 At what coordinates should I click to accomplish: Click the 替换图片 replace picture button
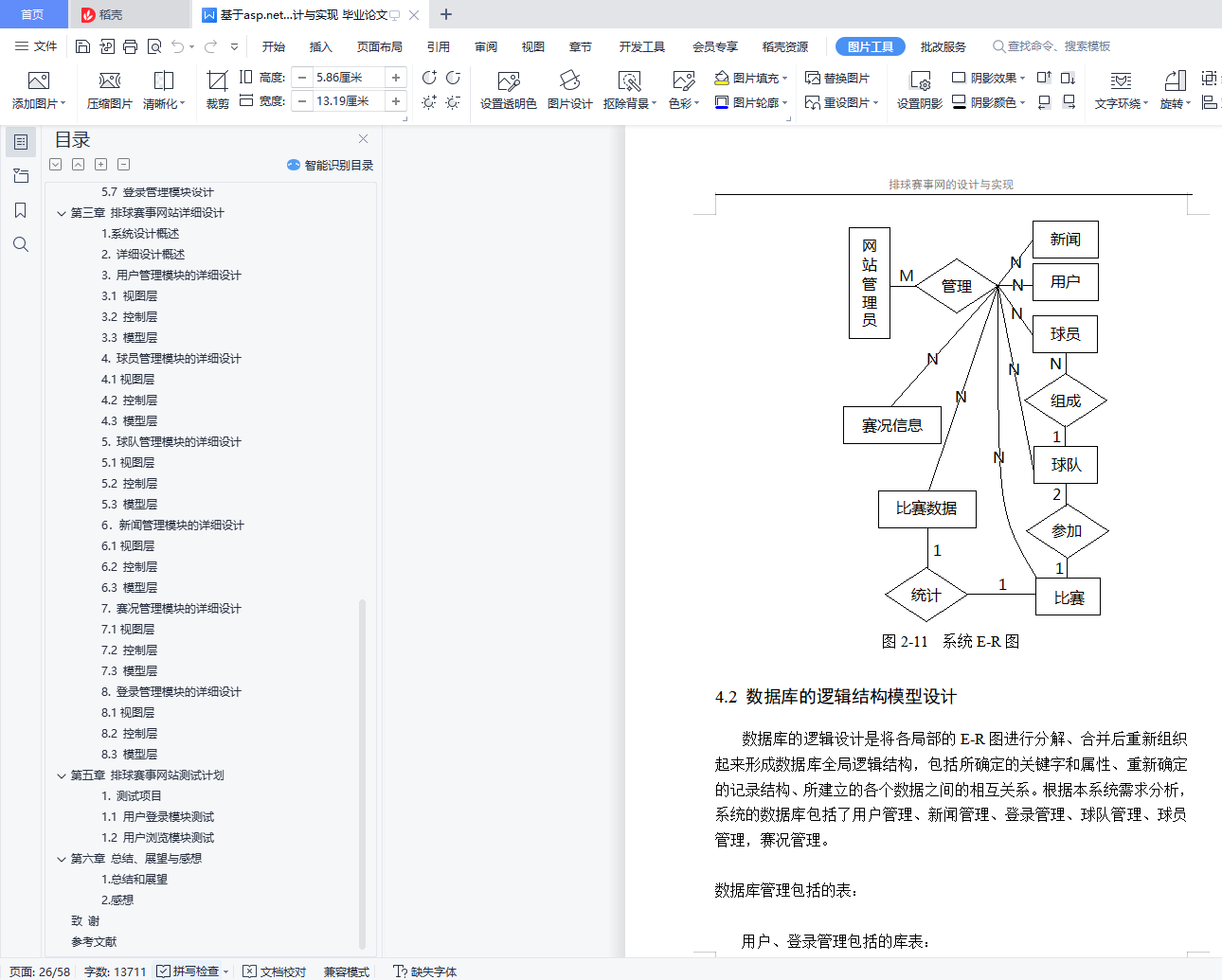[837, 79]
